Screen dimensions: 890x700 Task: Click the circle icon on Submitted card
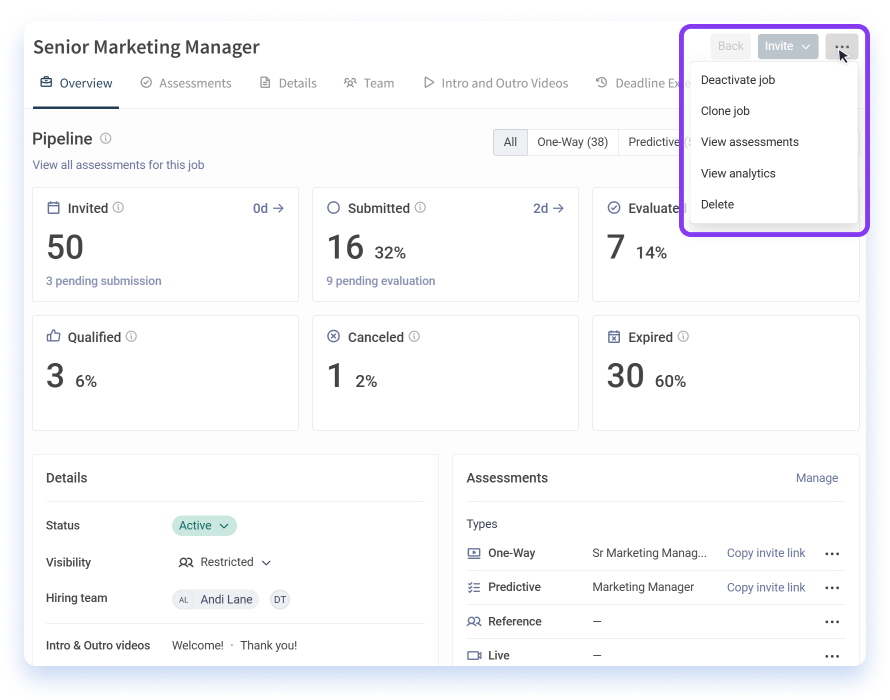point(334,208)
